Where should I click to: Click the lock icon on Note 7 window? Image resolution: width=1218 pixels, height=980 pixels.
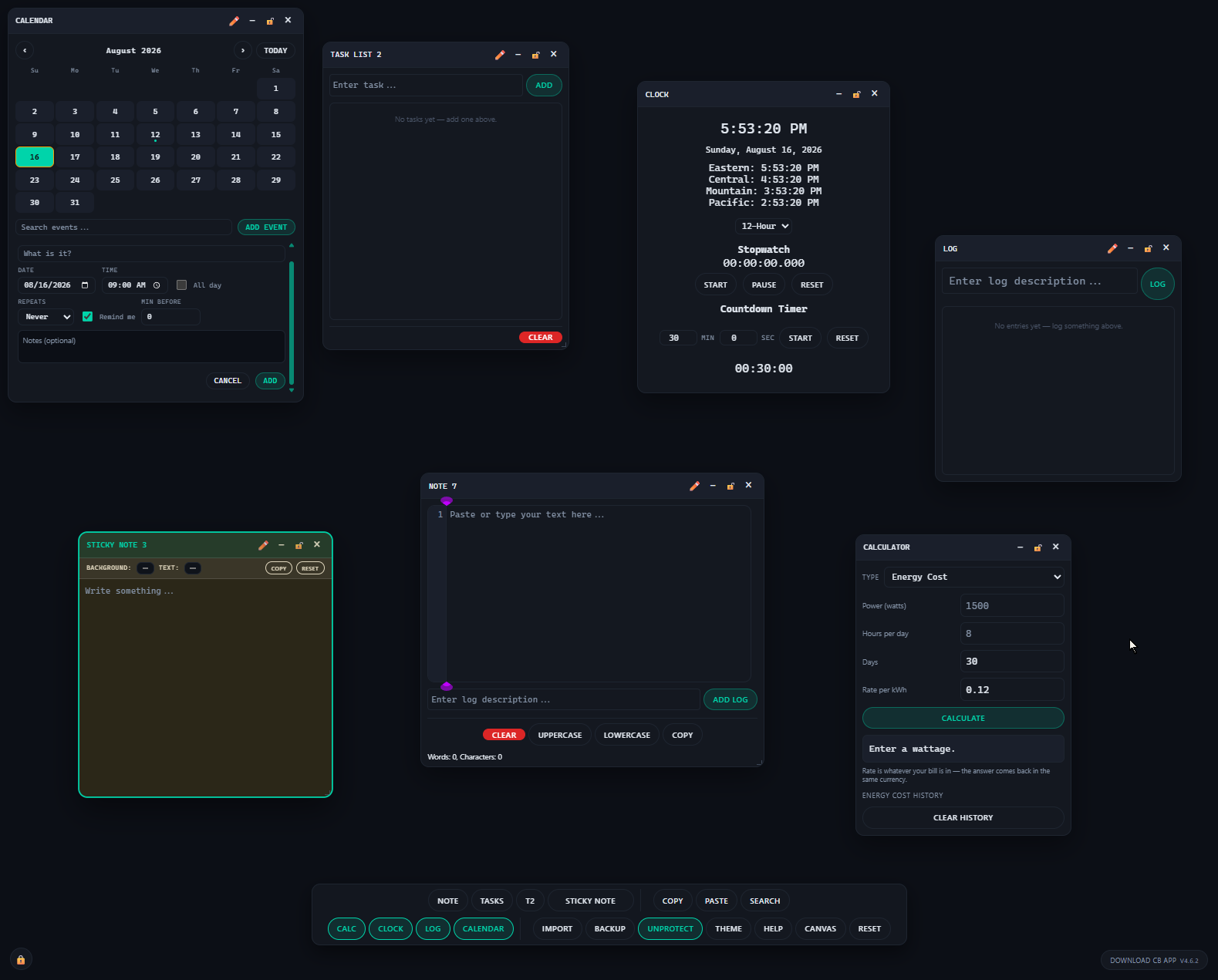(730, 486)
